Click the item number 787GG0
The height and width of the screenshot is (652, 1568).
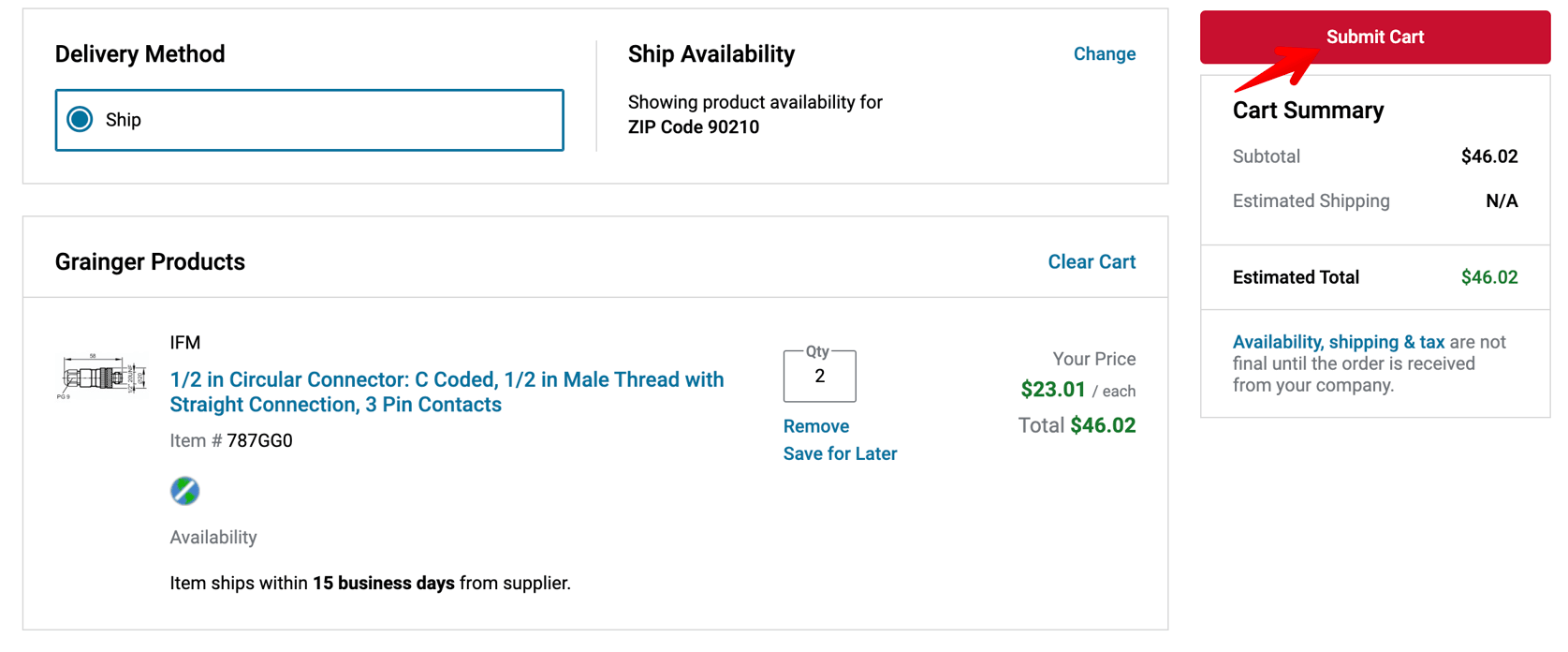tap(259, 440)
